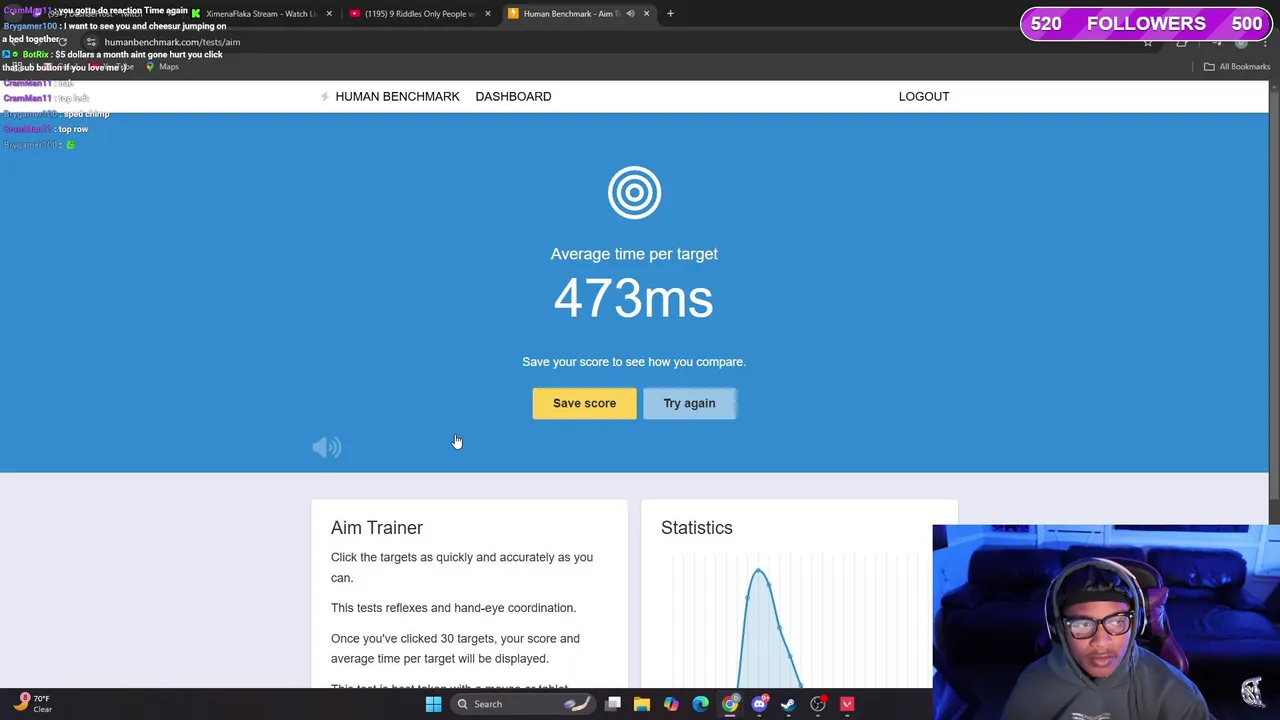Open the Dashboard page
This screenshot has height=720, width=1280.
click(513, 96)
